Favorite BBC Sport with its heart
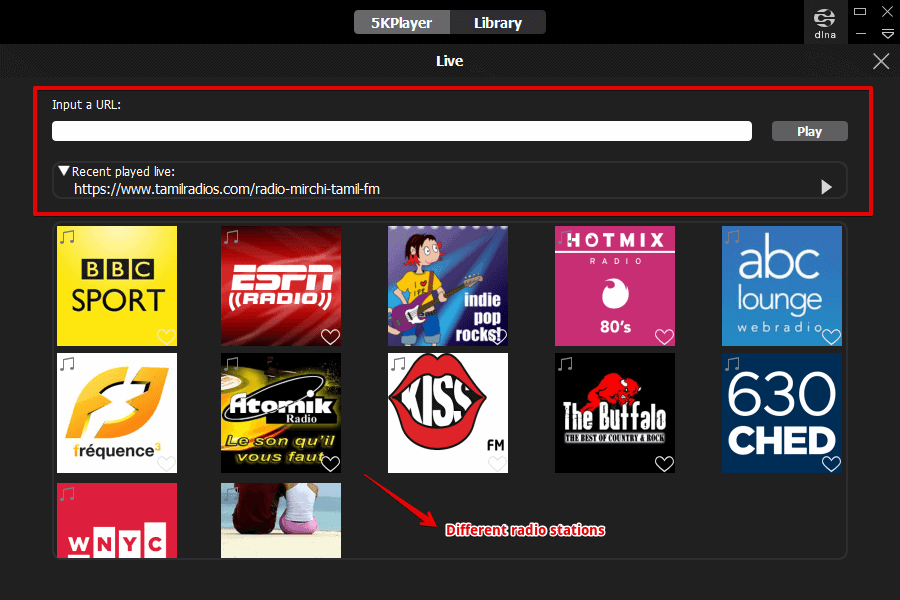 tap(166, 336)
